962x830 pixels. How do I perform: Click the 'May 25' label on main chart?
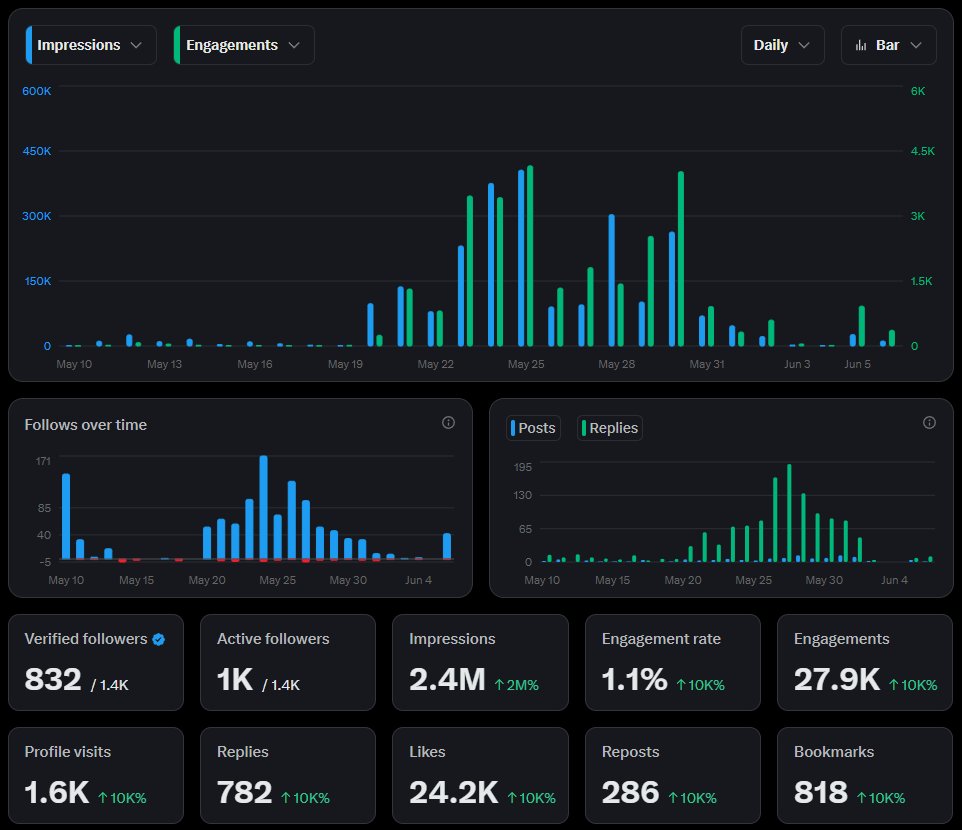click(526, 364)
